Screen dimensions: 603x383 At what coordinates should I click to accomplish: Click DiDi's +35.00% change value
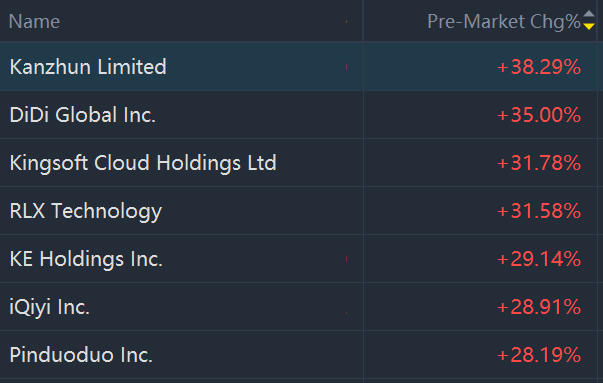click(x=539, y=115)
